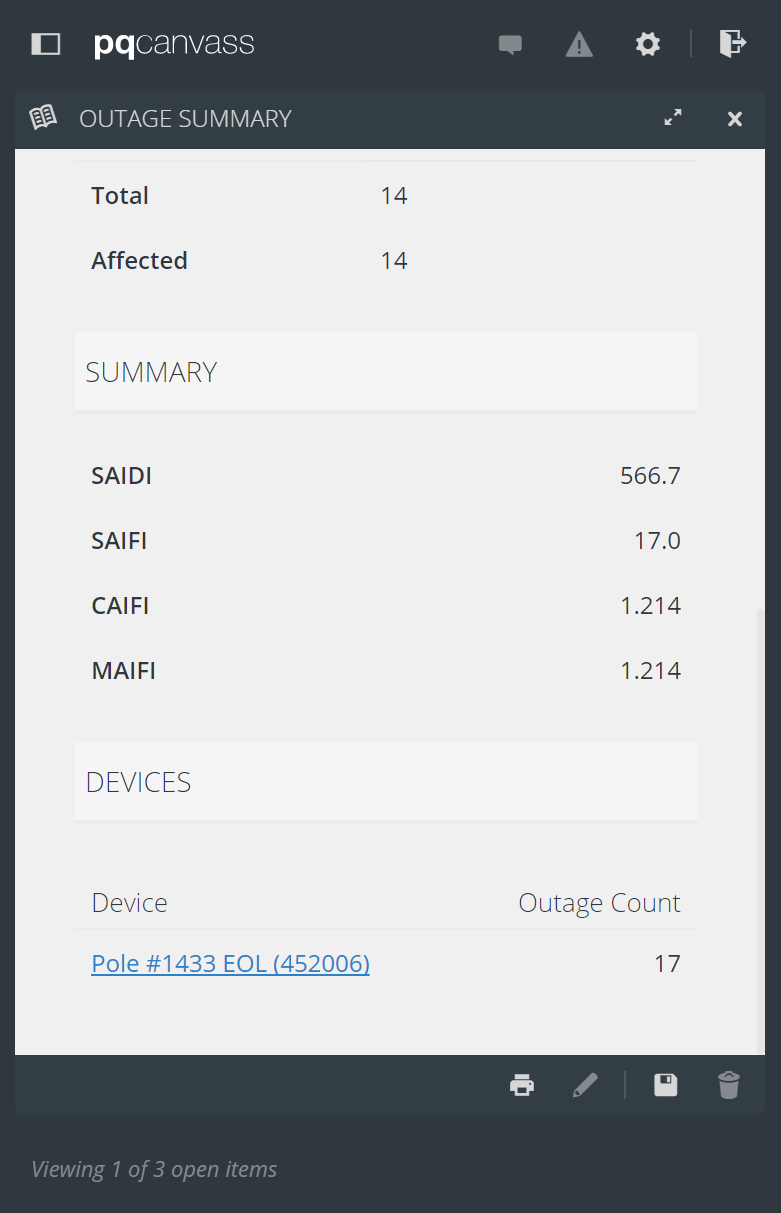Close the Outage Summary panel
Screen dimensions: 781x1213
click(735, 118)
